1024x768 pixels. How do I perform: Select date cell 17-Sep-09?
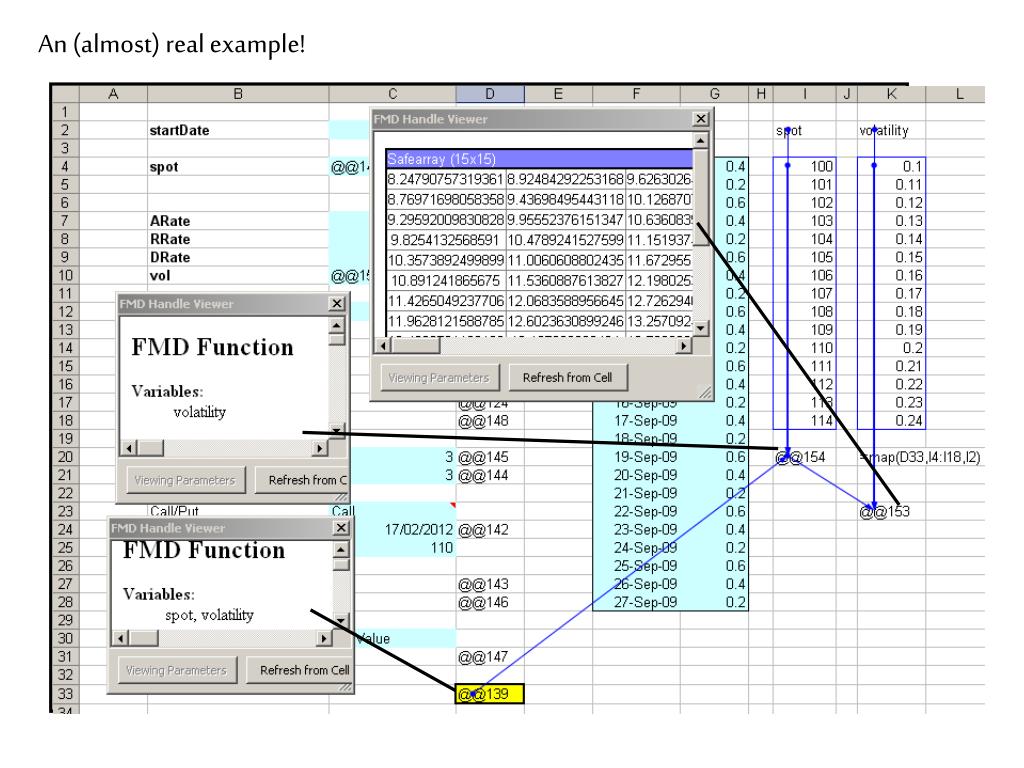coord(636,421)
